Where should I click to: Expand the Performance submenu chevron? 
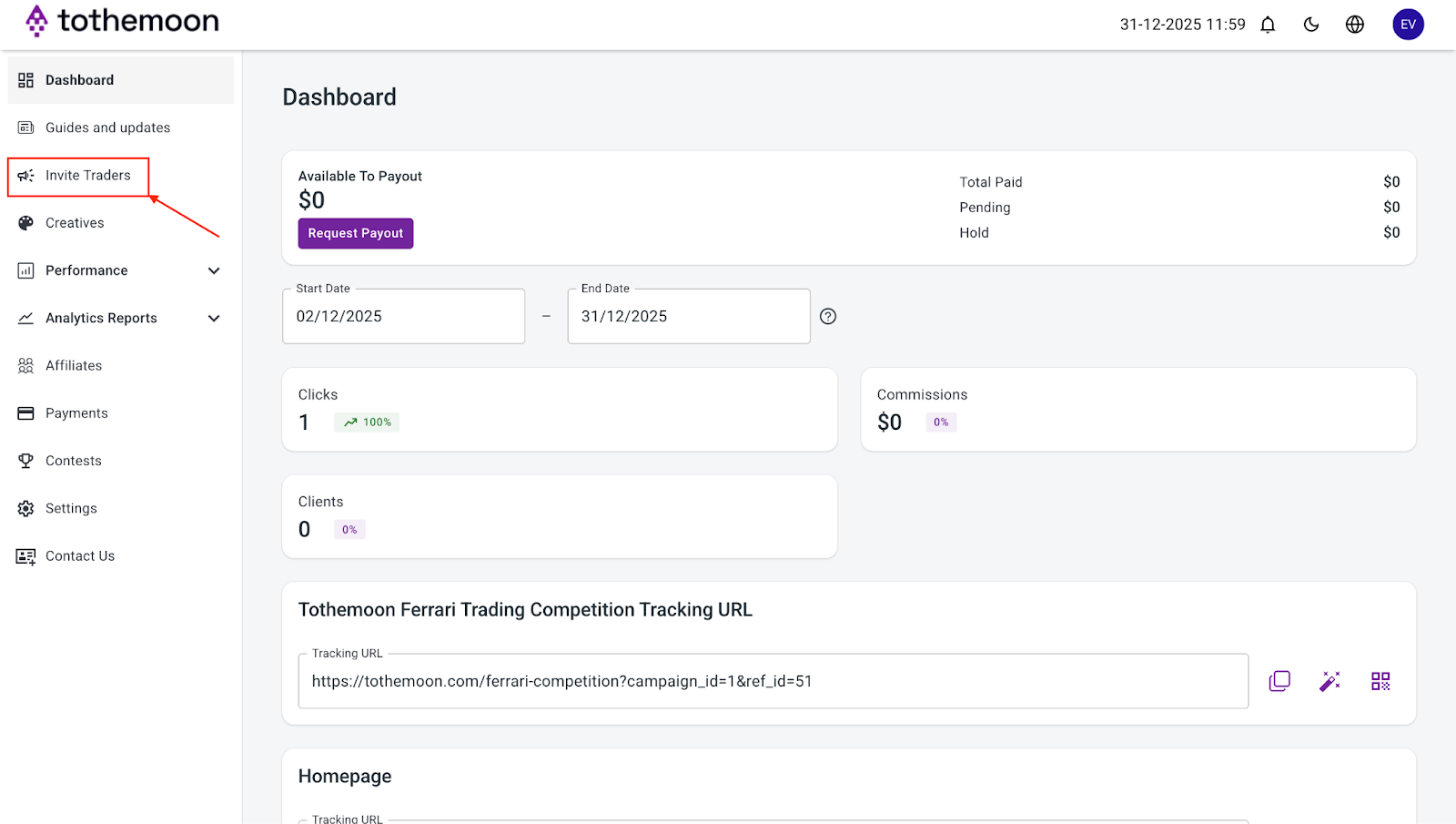click(x=214, y=270)
